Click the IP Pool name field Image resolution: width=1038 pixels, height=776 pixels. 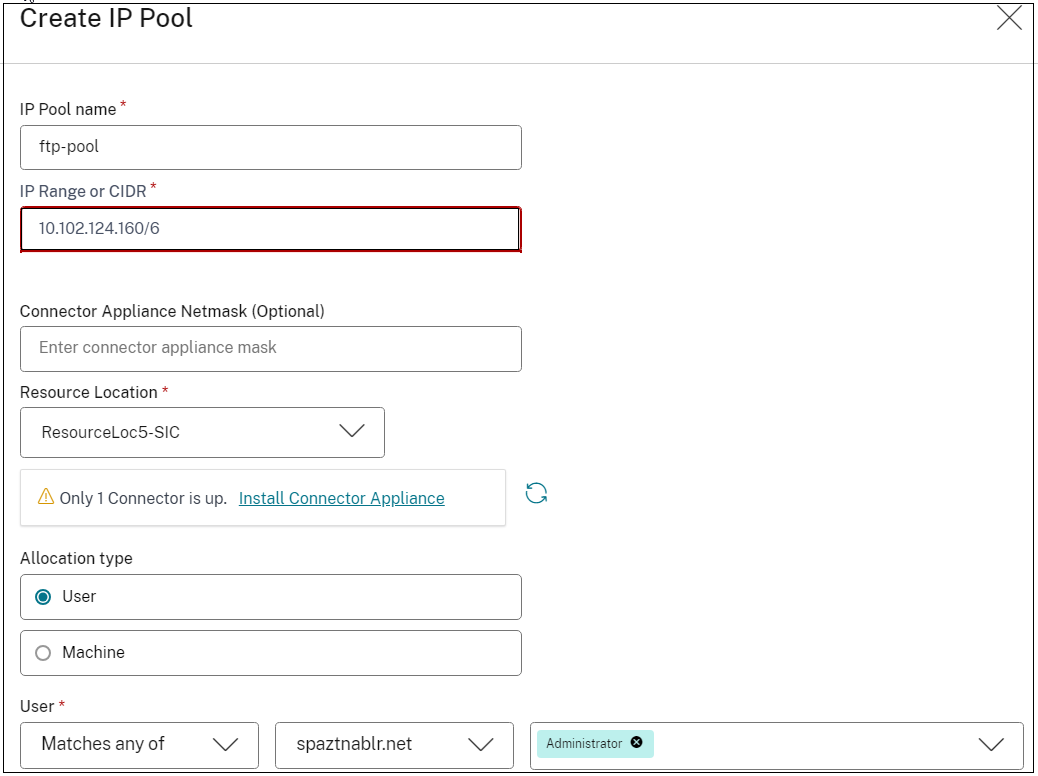(x=270, y=147)
